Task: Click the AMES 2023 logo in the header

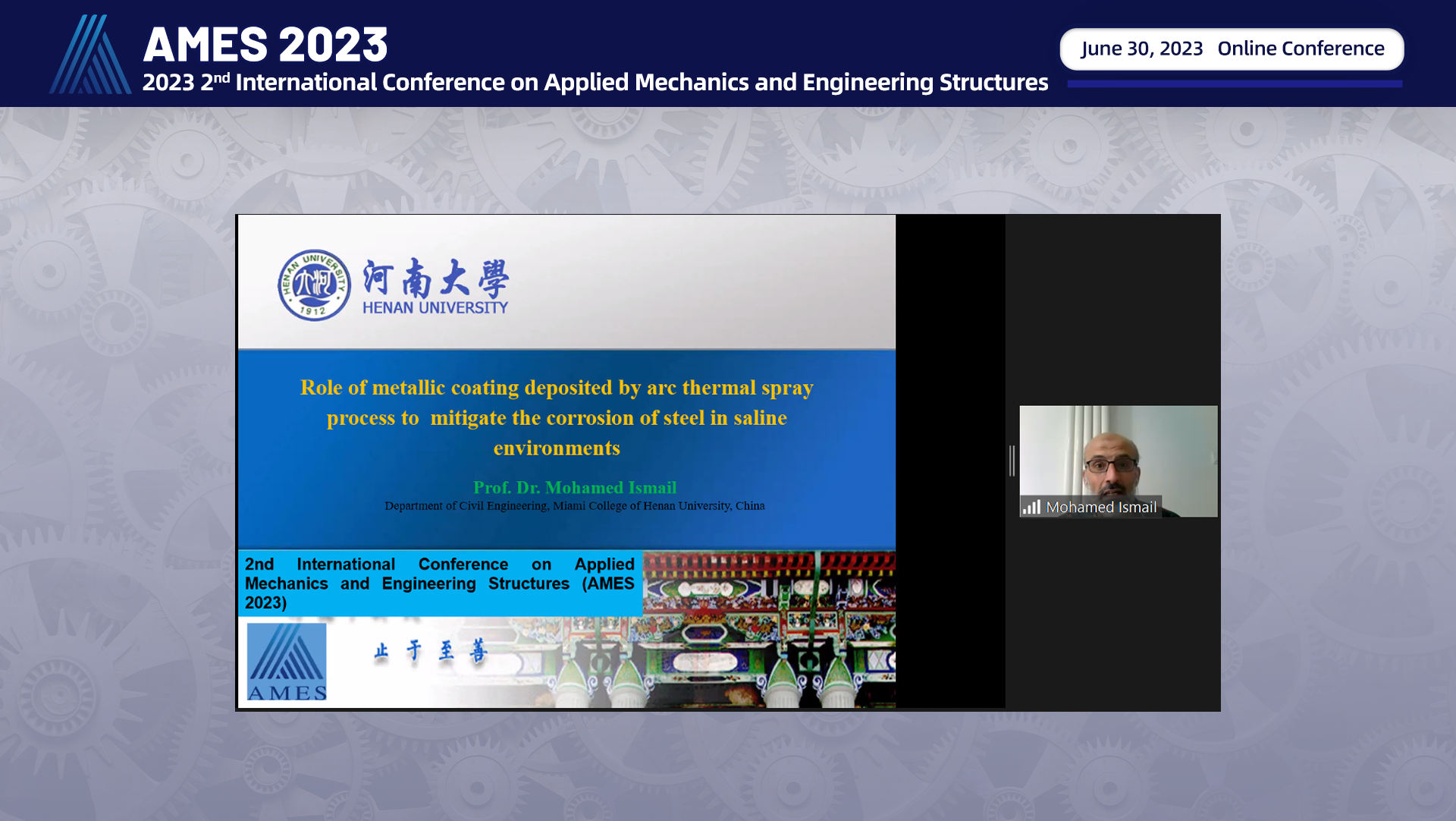Action: pos(90,54)
